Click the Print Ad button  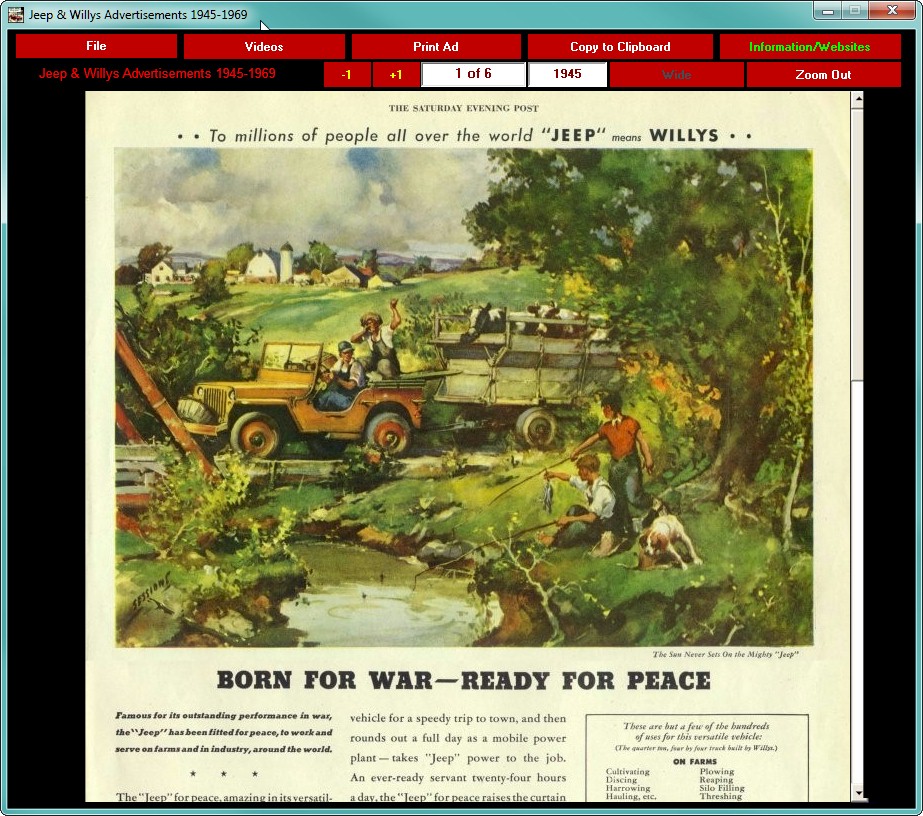[x=436, y=47]
